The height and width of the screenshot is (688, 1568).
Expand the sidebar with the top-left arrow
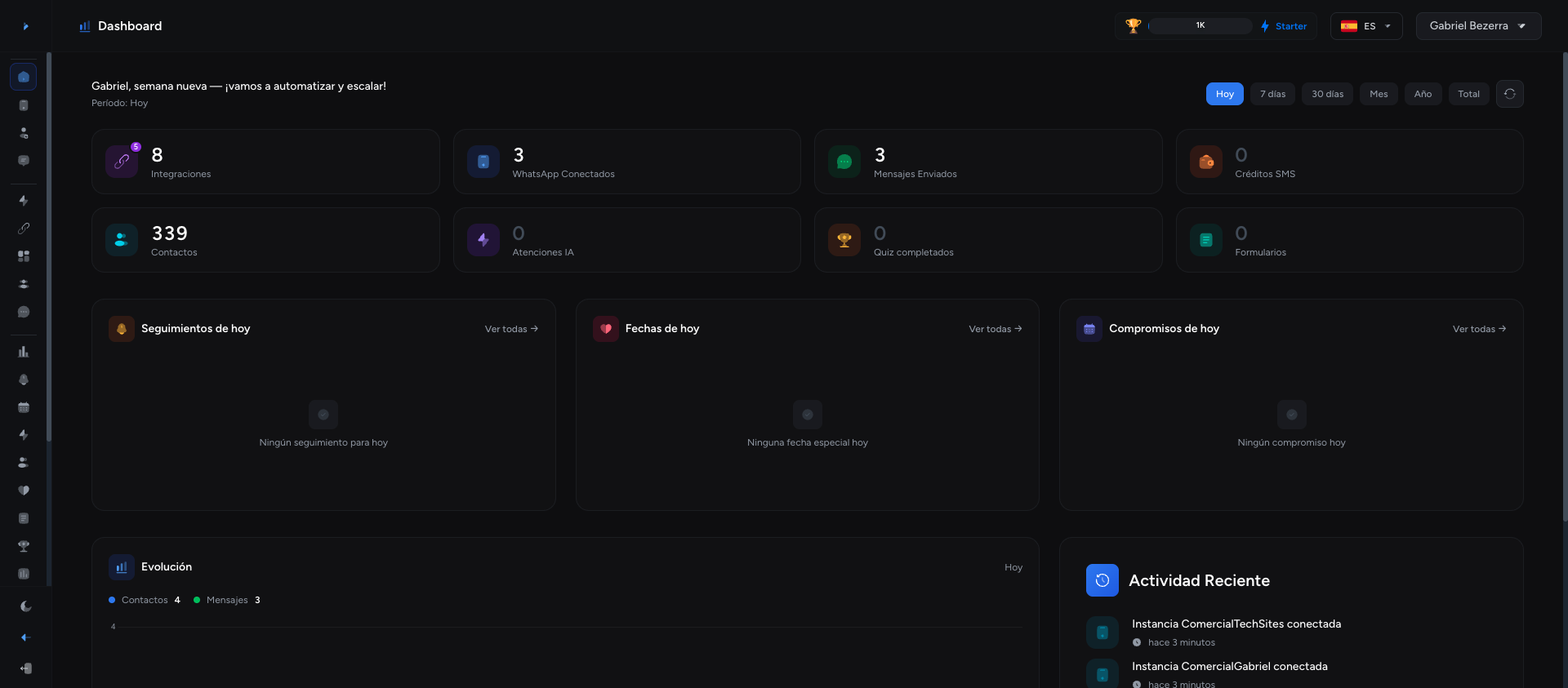coord(25,26)
